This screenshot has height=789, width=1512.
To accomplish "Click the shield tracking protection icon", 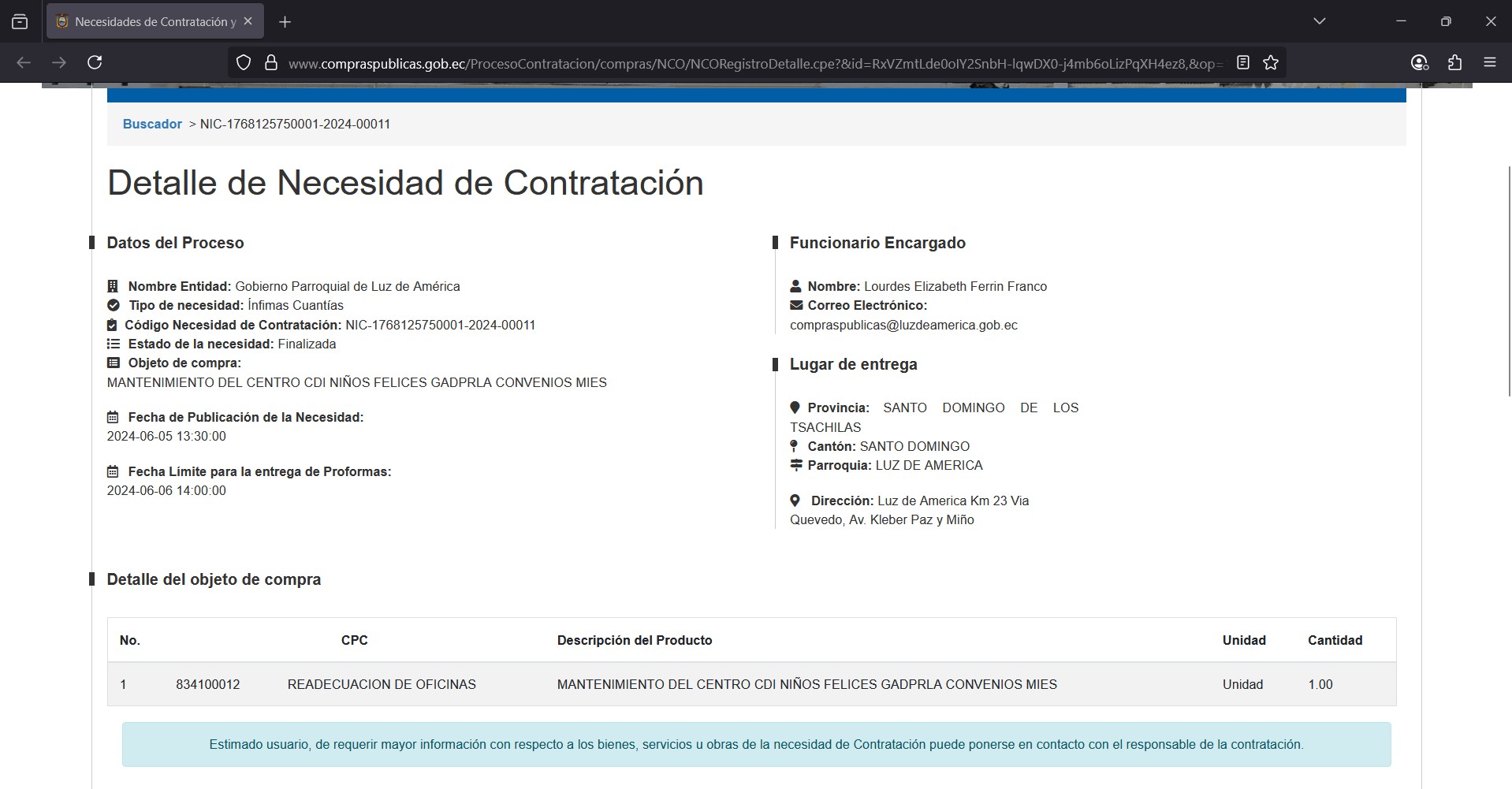I will [244, 63].
